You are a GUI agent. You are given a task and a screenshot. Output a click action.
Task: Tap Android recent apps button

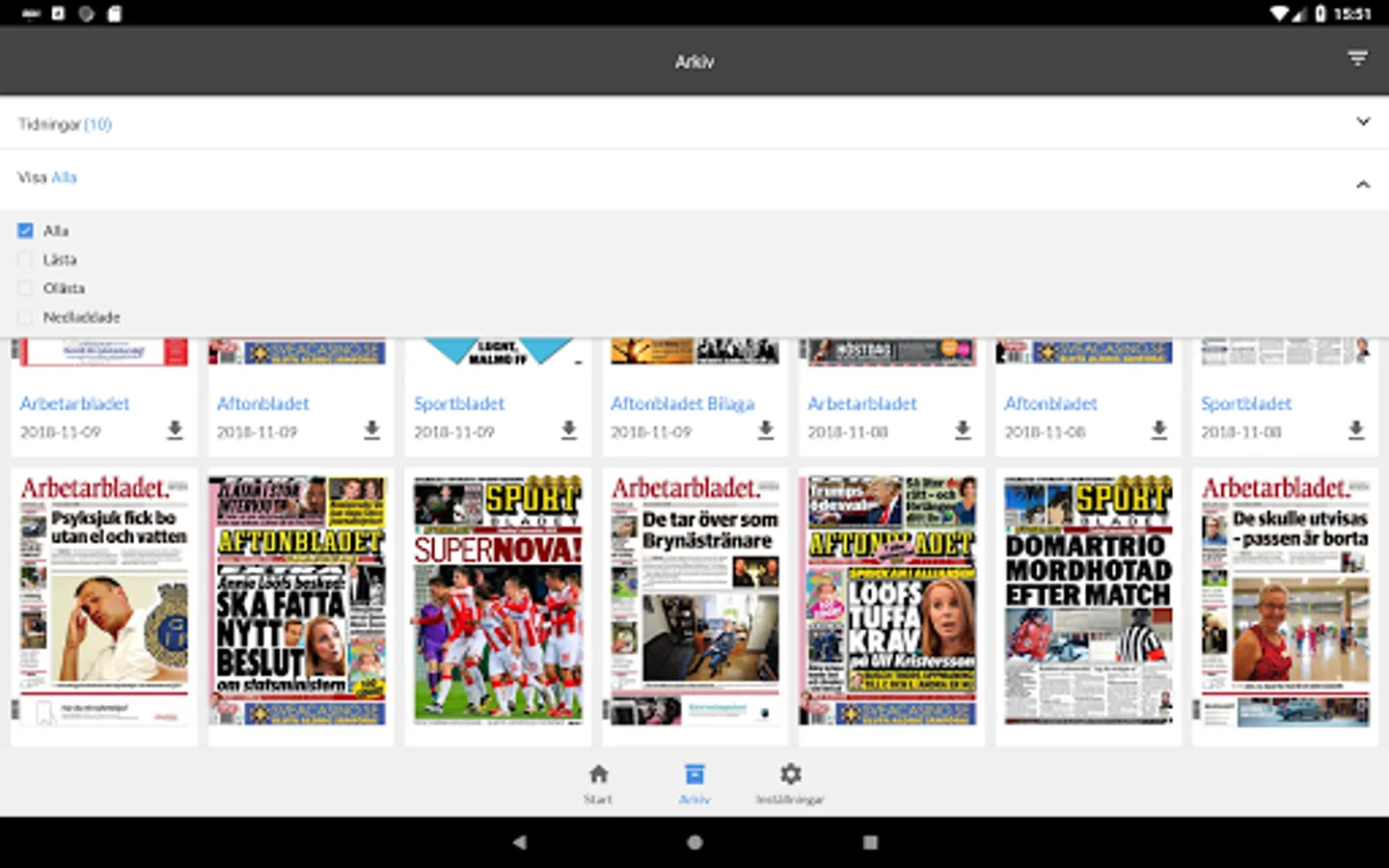tap(870, 842)
